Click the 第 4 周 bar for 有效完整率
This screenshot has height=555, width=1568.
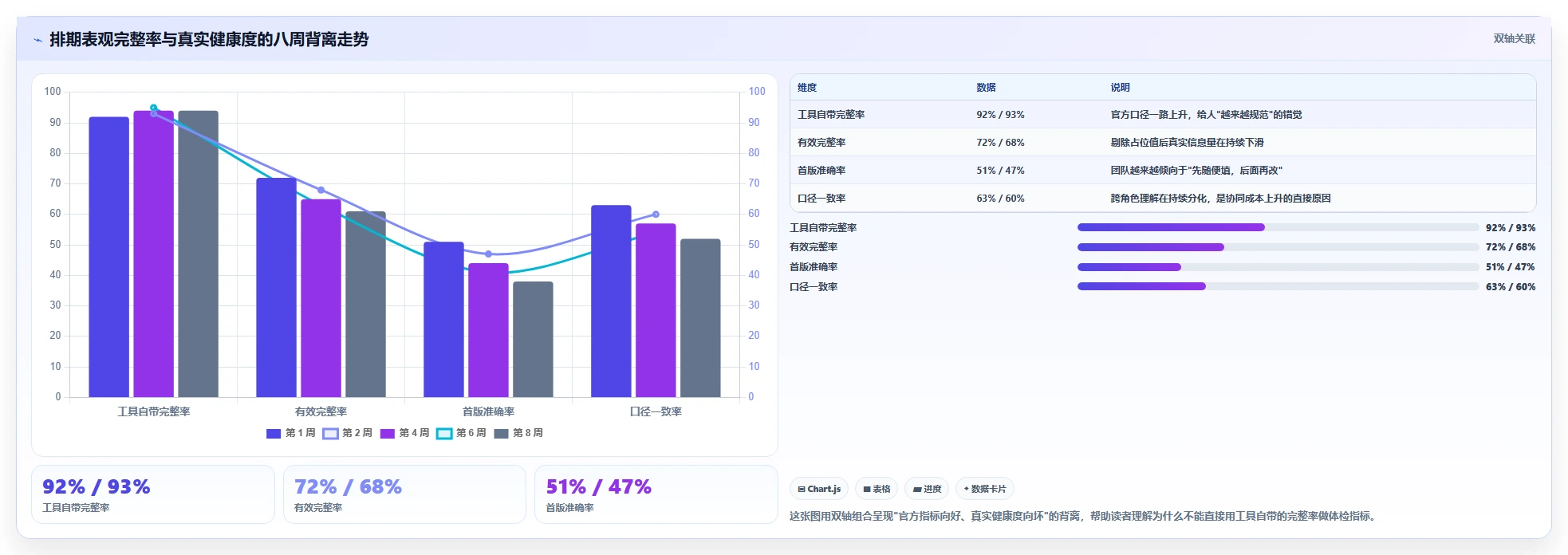tap(321, 298)
